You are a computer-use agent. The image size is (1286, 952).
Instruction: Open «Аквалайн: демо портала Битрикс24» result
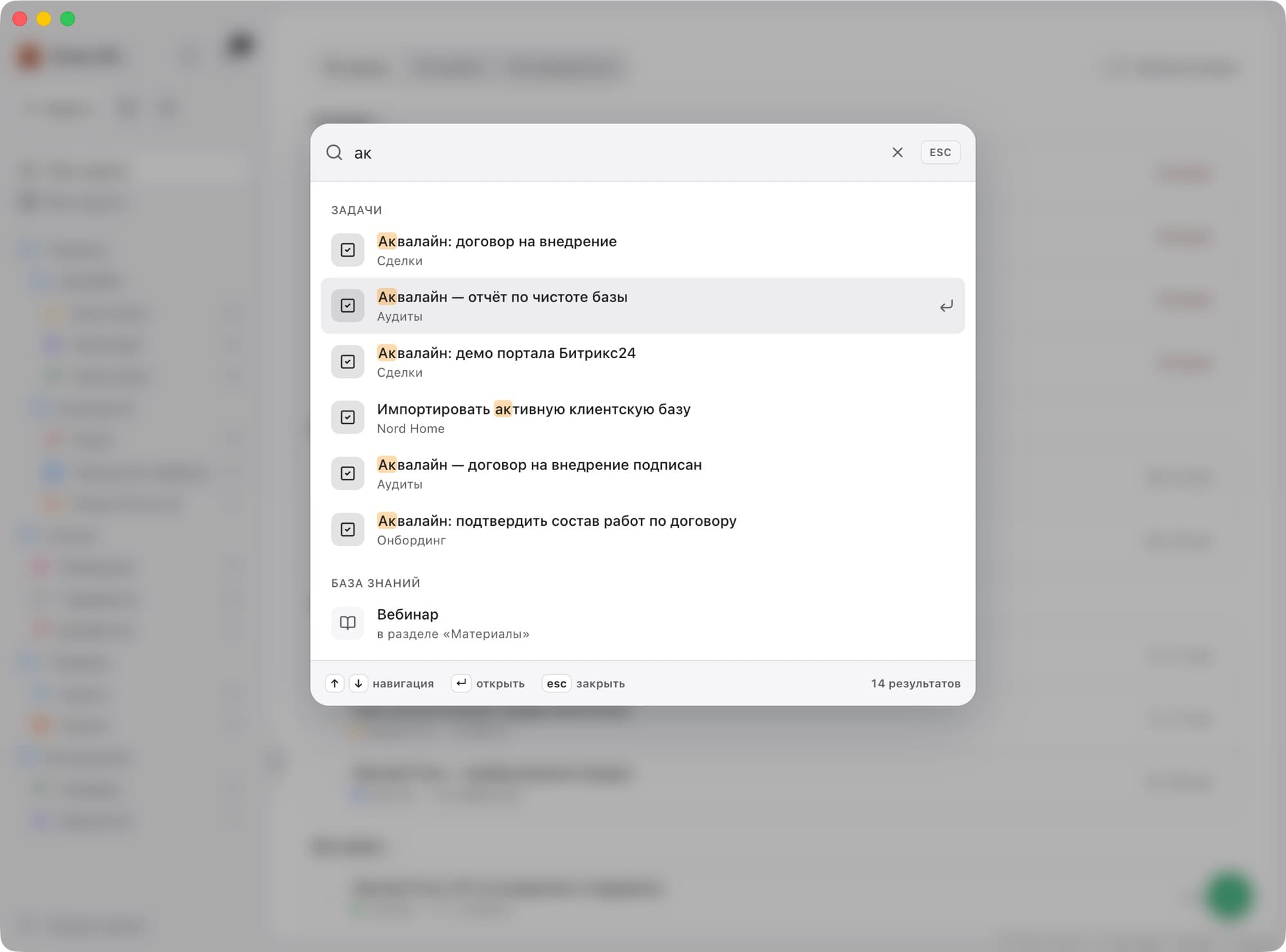click(643, 362)
